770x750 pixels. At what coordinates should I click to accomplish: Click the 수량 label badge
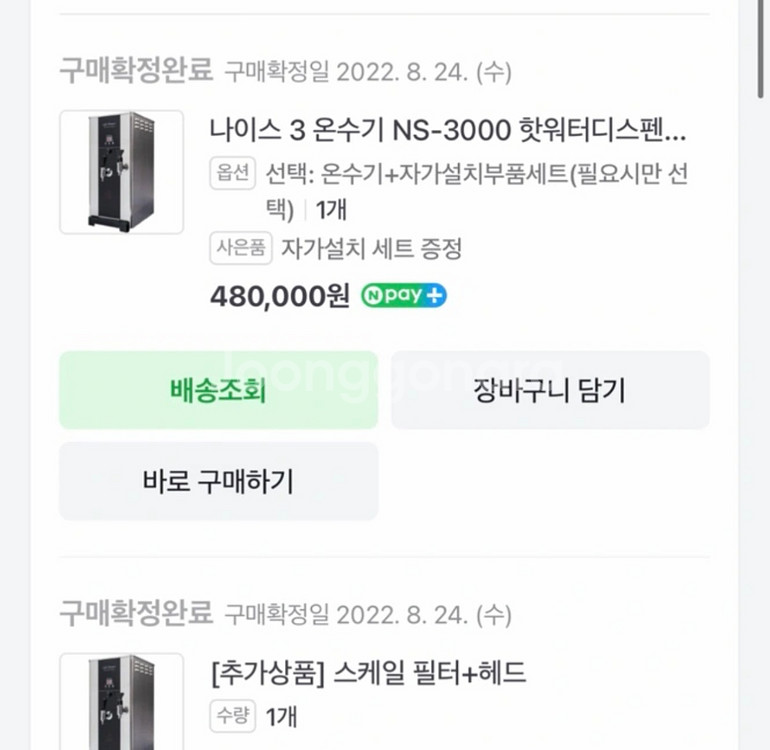234,715
